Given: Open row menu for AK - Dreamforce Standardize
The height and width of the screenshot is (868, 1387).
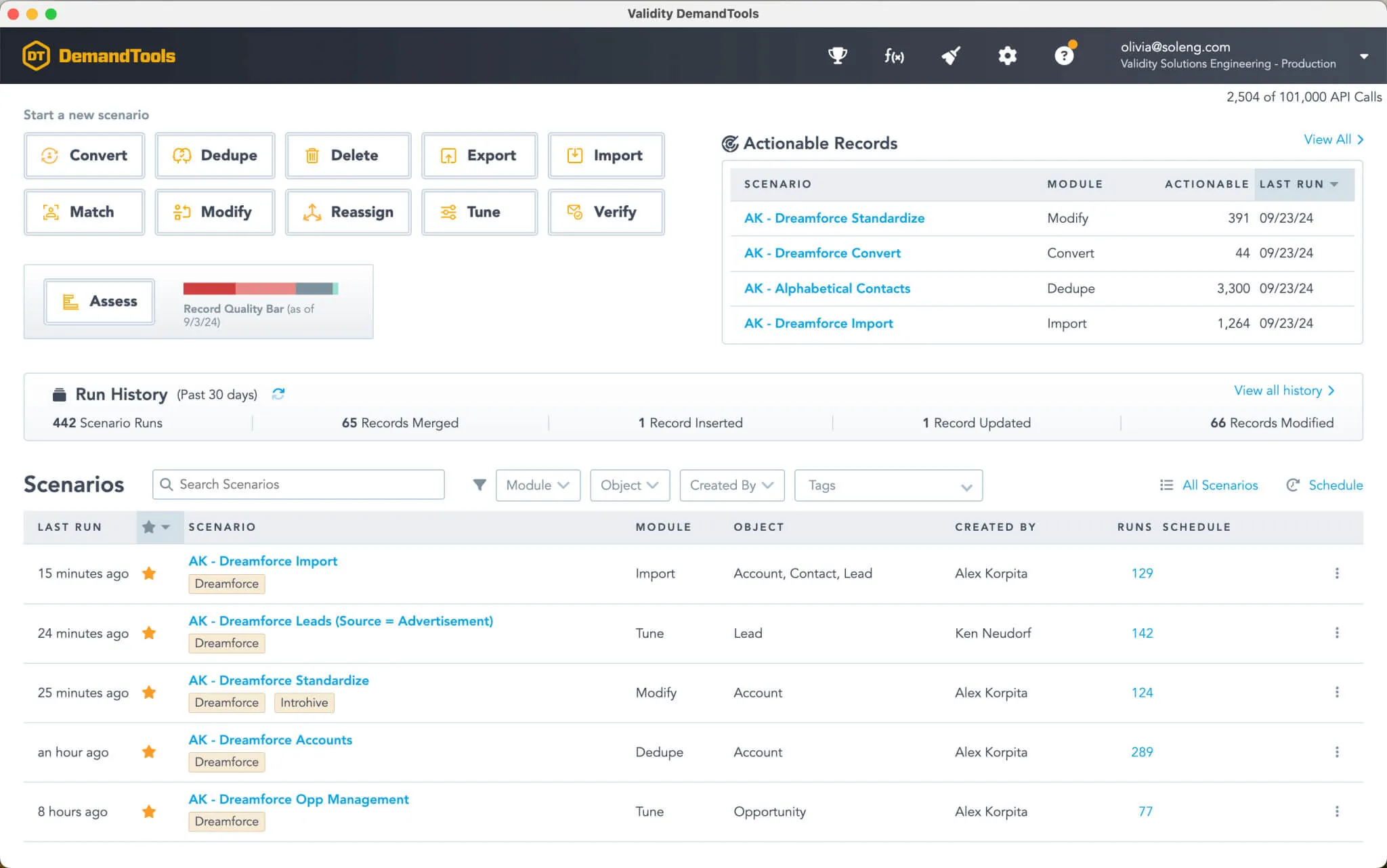Looking at the screenshot, I should click(1336, 693).
